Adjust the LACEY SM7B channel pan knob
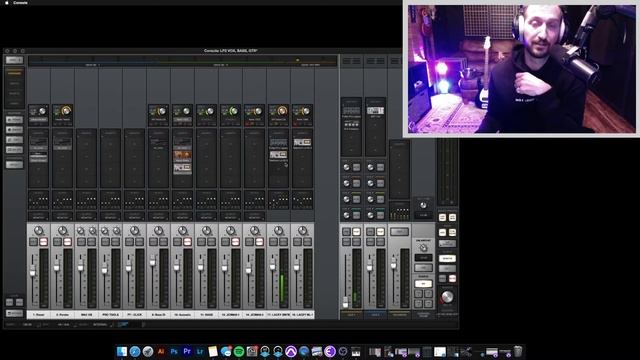This screenshot has height=360, width=640. 278,231
